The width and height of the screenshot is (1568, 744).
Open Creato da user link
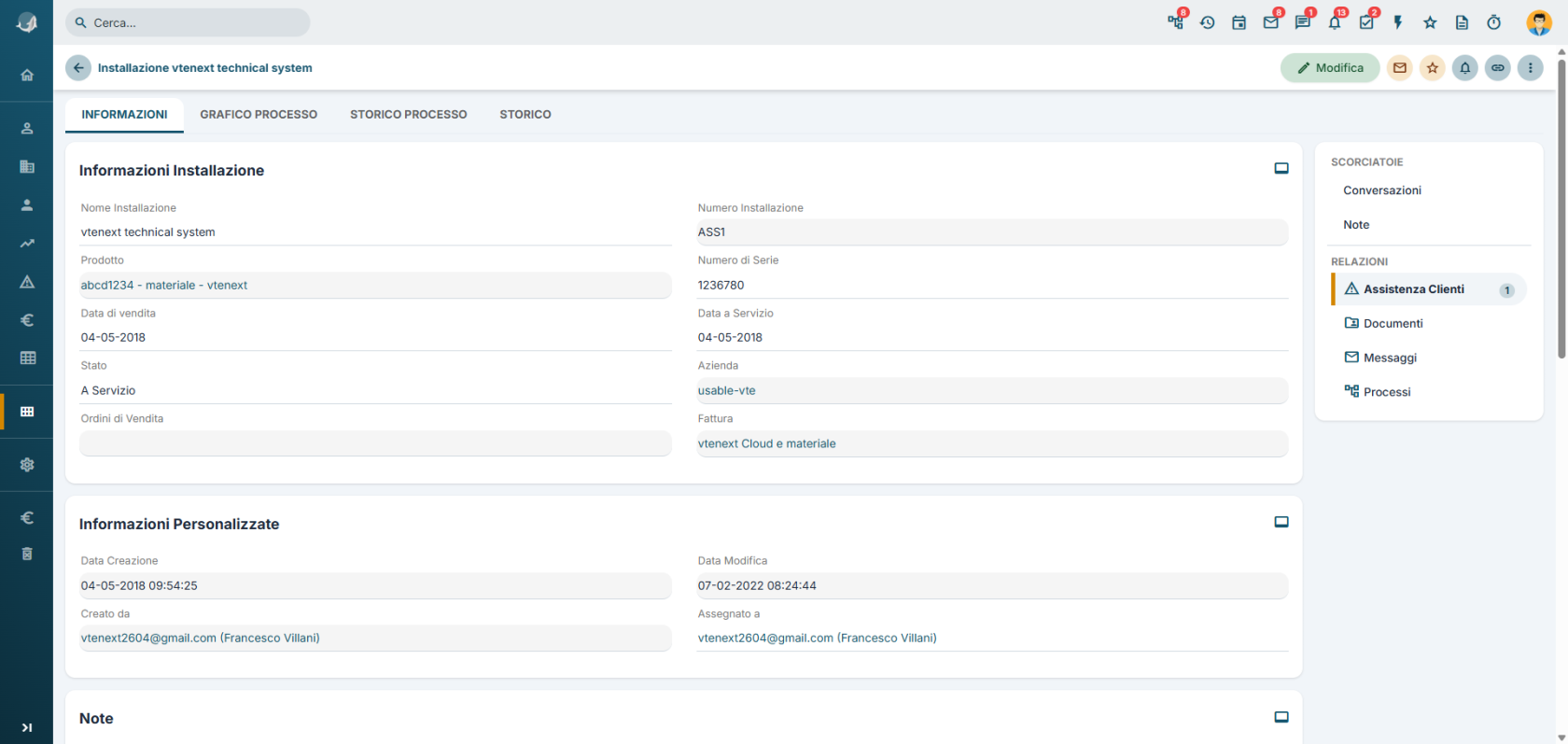(x=200, y=639)
